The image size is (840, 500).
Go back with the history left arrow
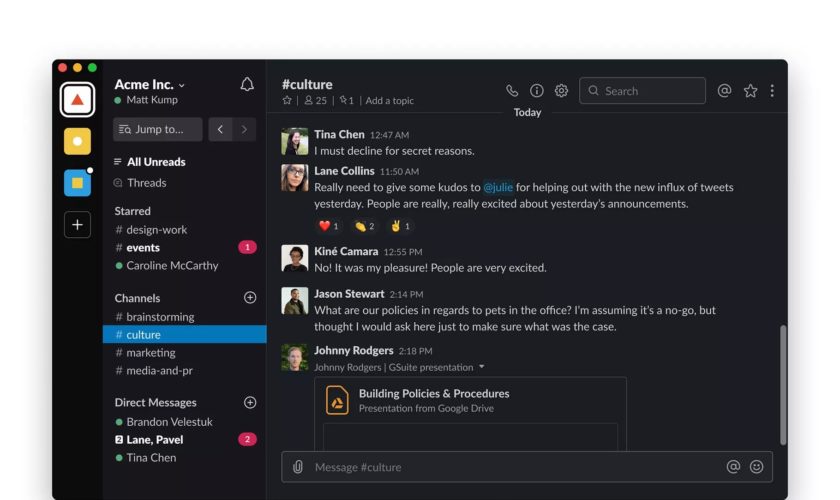(x=220, y=129)
